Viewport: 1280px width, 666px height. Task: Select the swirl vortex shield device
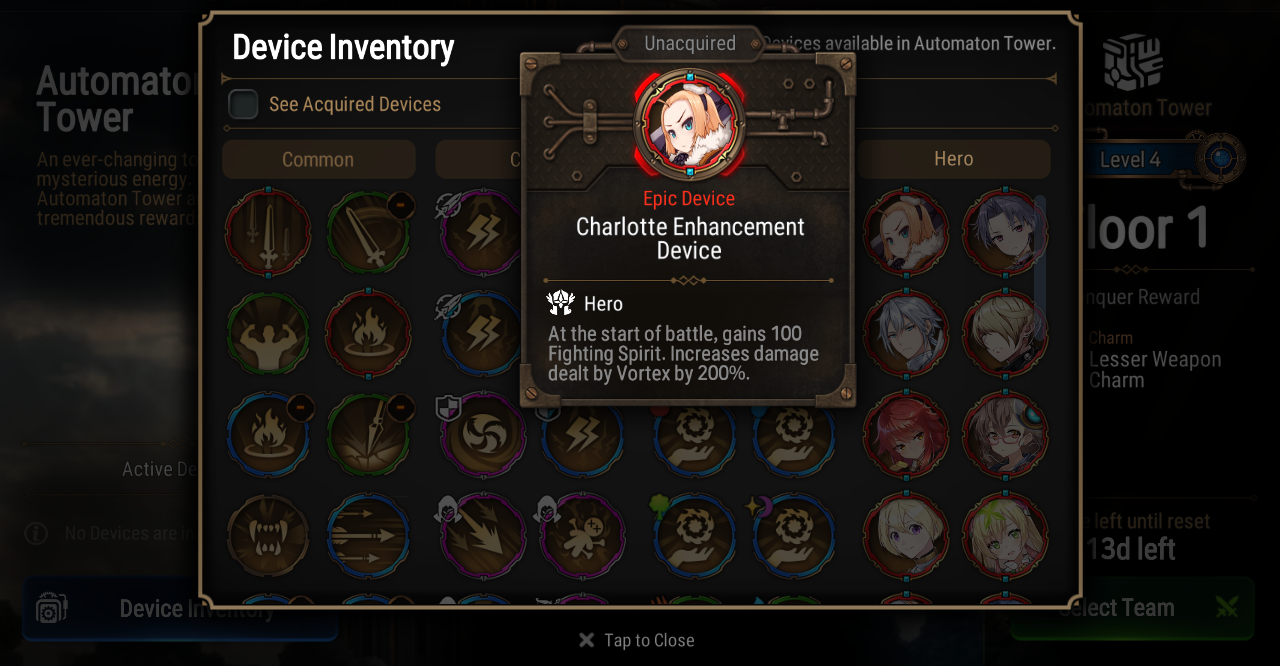click(483, 435)
